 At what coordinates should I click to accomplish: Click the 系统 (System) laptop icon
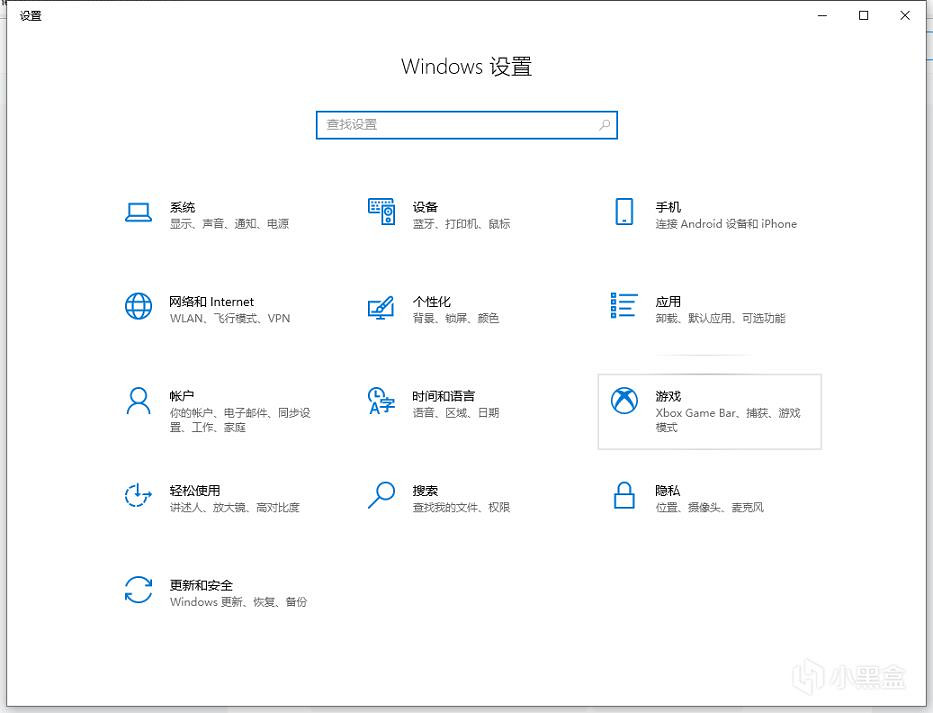click(138, 212)
